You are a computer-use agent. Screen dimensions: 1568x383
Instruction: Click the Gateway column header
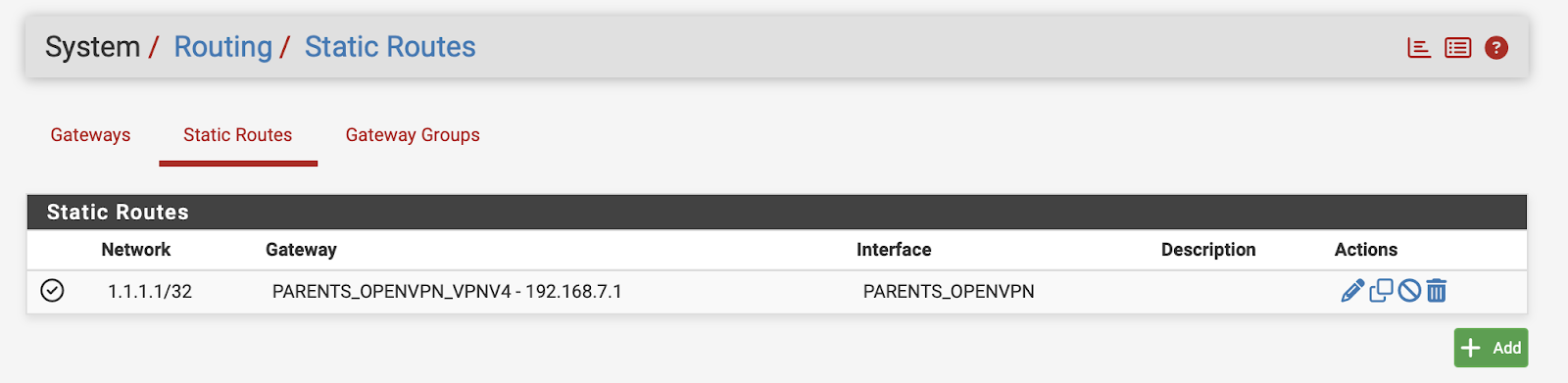coord(301,250)
